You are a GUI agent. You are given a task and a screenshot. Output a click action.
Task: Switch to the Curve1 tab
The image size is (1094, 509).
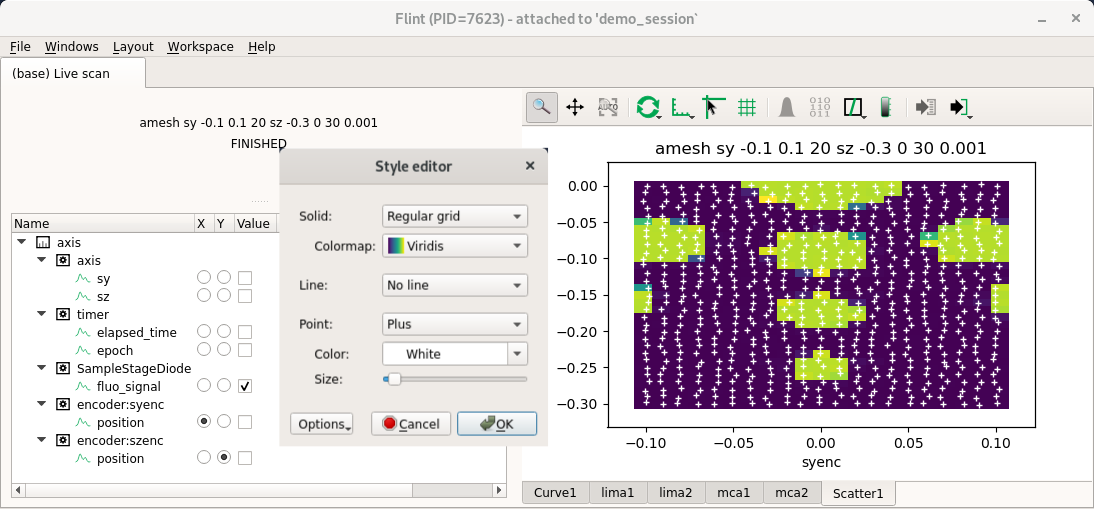[555, 493]
